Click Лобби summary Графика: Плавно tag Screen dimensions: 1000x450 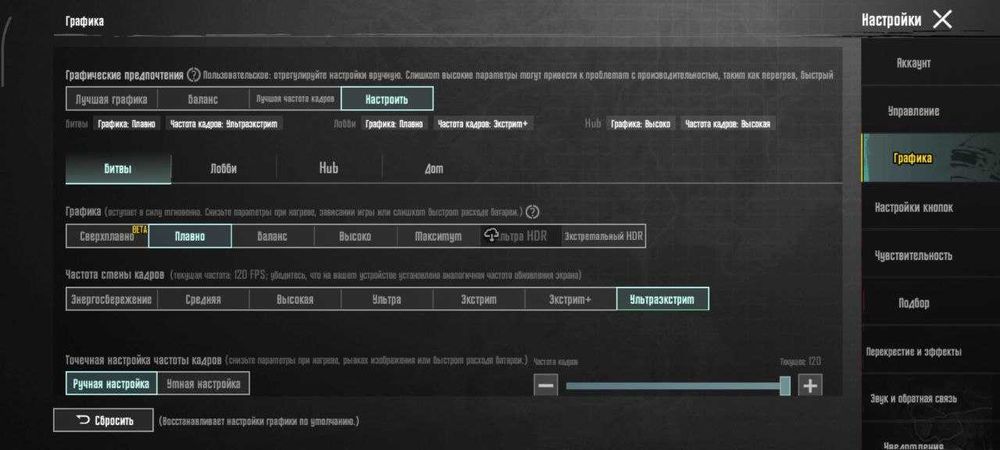click(394, 124)
